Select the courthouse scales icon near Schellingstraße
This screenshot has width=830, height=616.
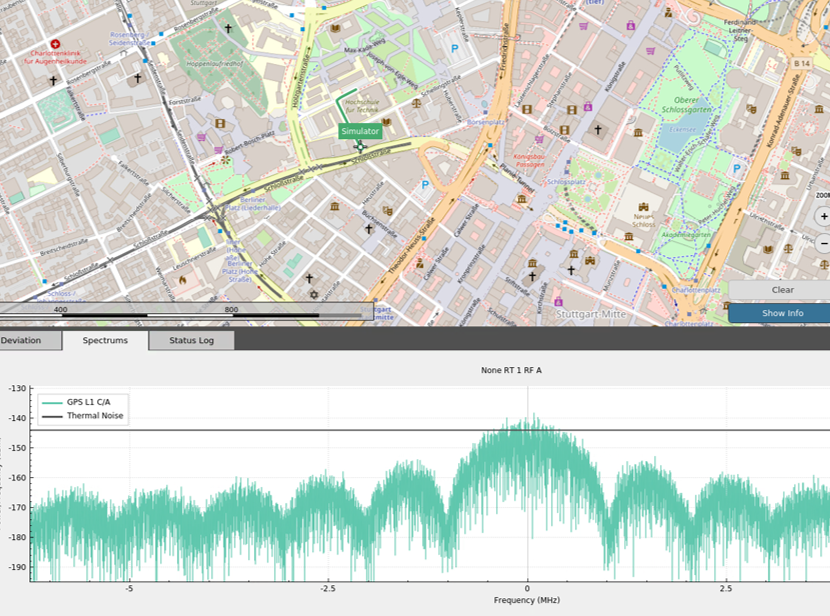(x=417, y=102)
